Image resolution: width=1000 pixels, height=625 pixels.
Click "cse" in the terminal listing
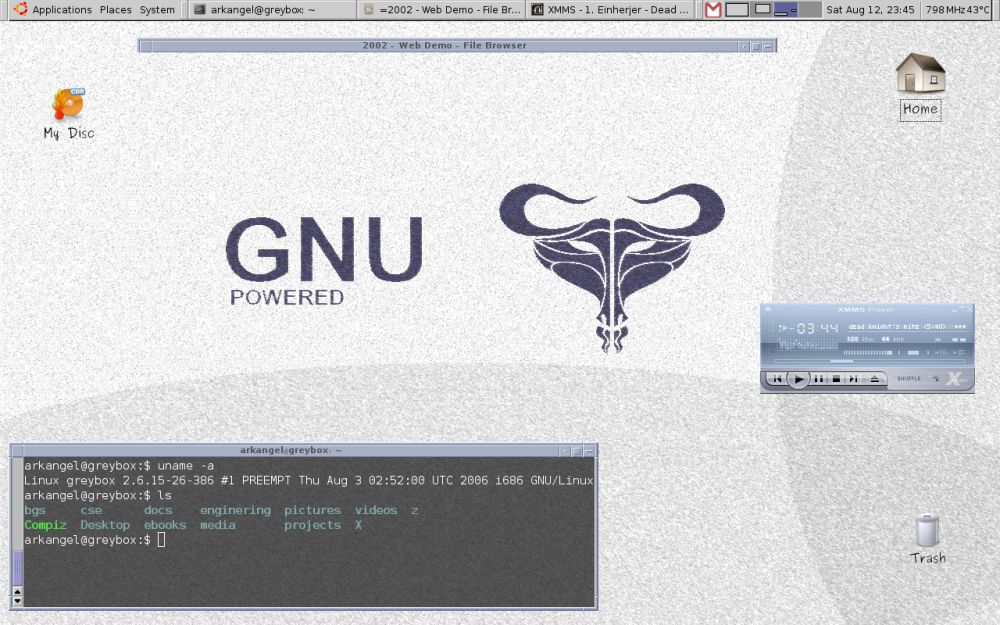pyautogui.click(x=91, y=510)
